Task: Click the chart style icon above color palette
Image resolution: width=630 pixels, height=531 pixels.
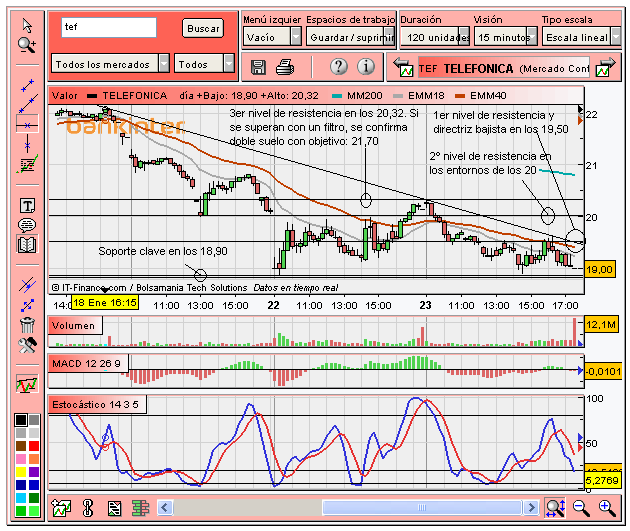Action: (27, 384)
